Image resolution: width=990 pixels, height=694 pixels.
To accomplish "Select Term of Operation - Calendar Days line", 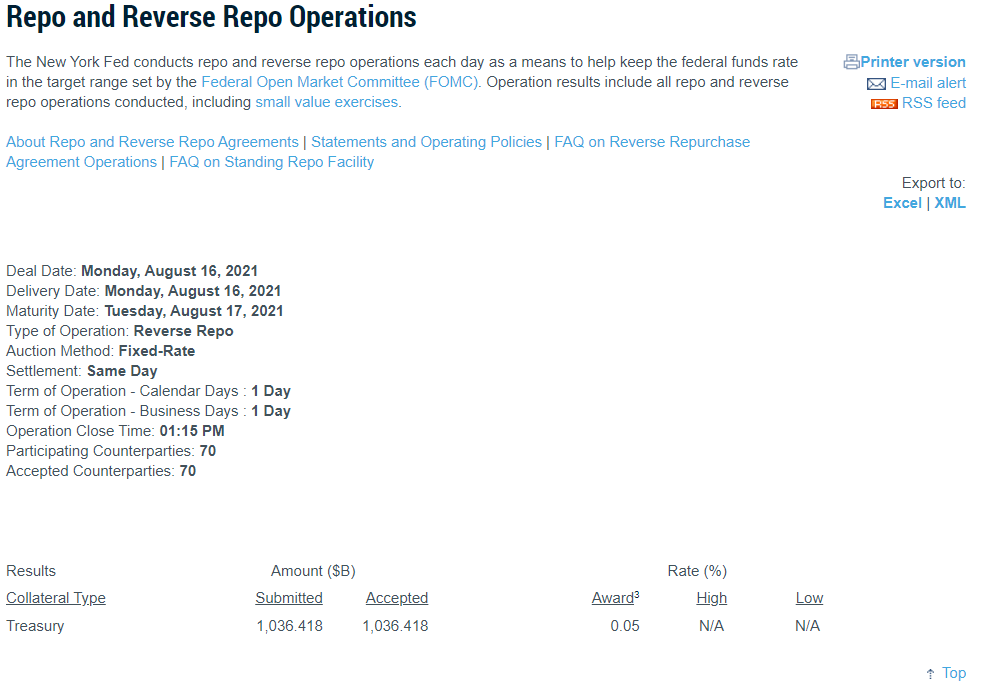I will pyautogui.click(x=148, y=391).
